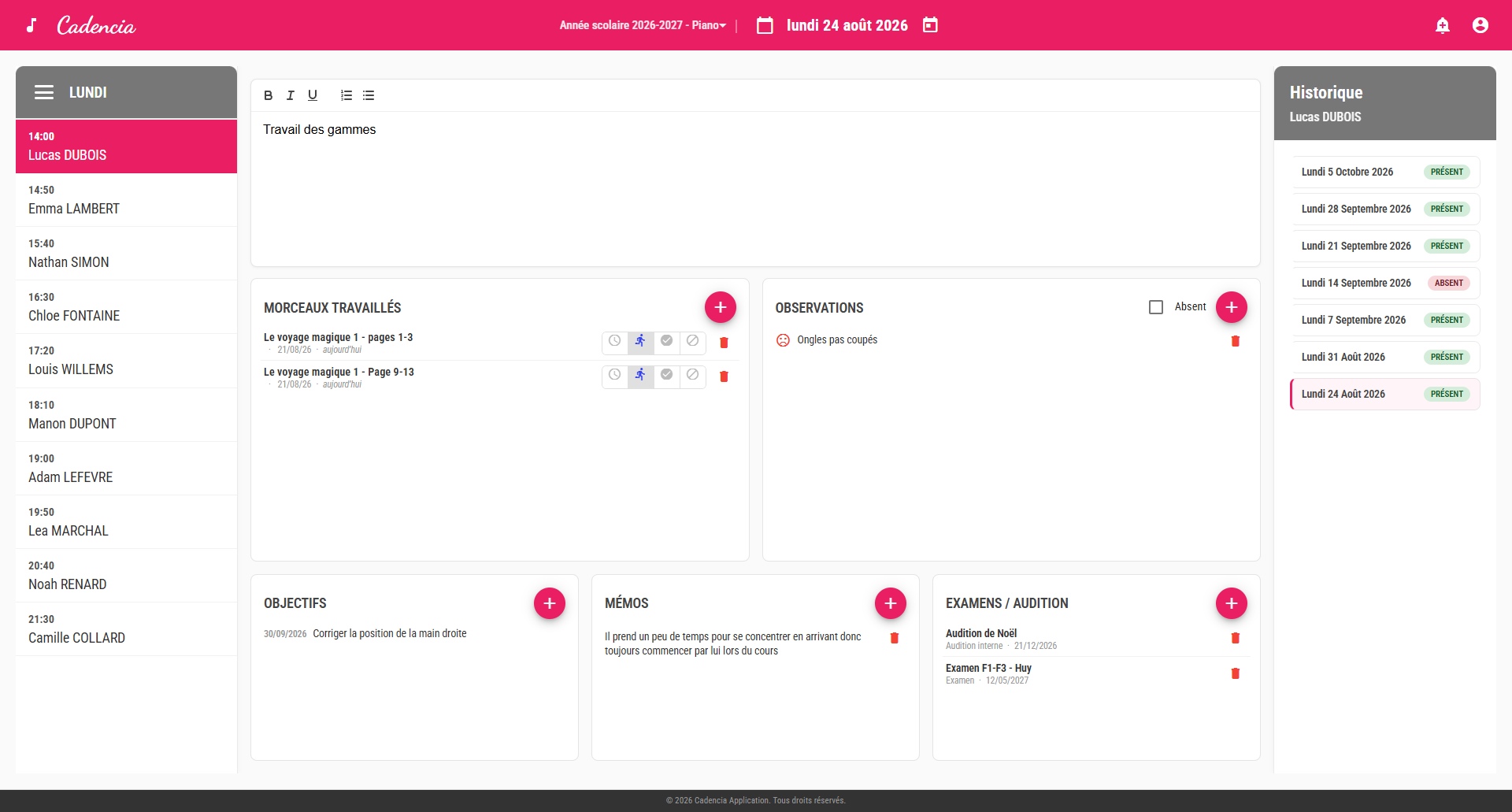
Task: Open history entry Lundi 7 Septembre 2026
Action: (x=1385, y=320)
